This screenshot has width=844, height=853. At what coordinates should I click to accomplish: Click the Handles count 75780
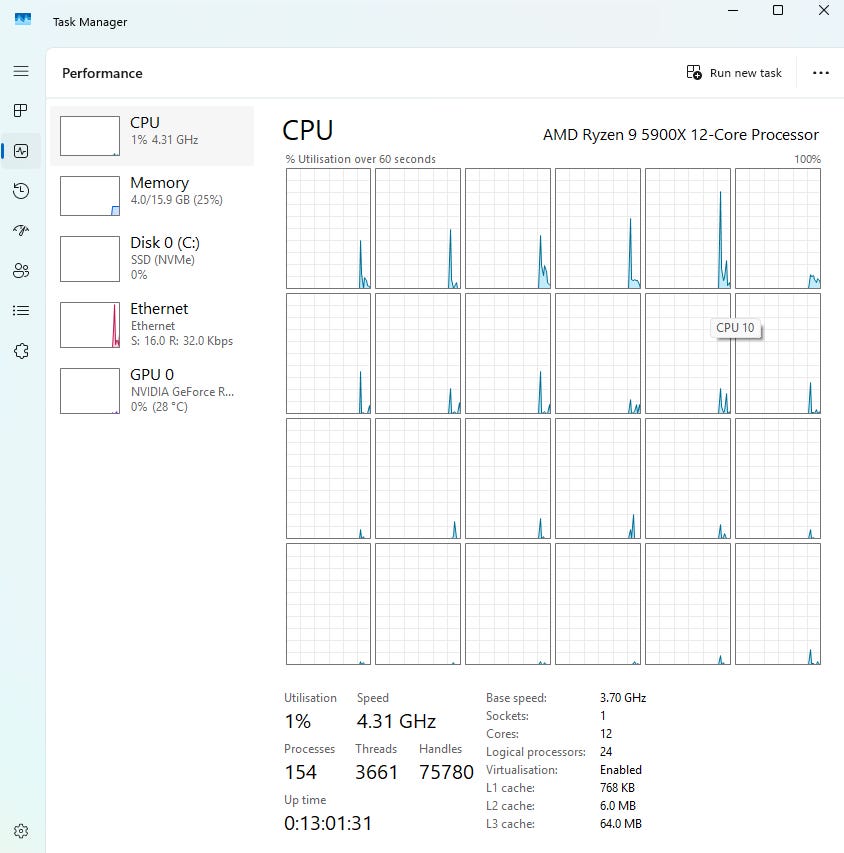(x=446, y=772)
